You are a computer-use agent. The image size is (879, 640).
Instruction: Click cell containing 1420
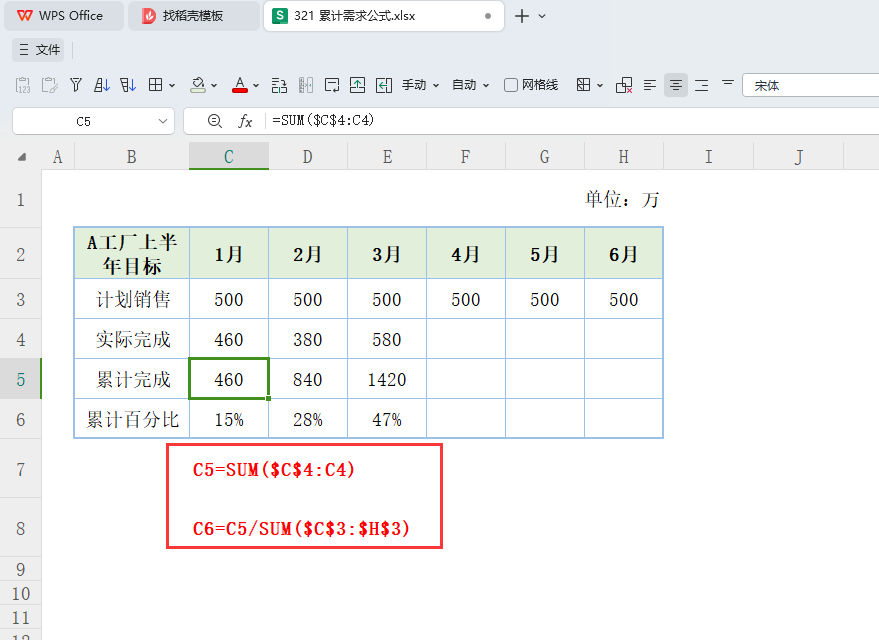click(387, 379)
